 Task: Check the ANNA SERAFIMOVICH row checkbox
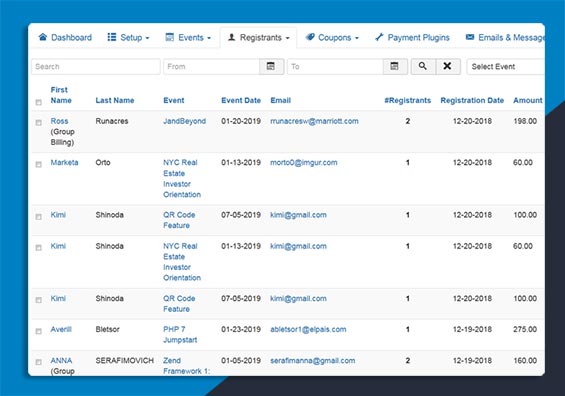(x=39, y=362)
